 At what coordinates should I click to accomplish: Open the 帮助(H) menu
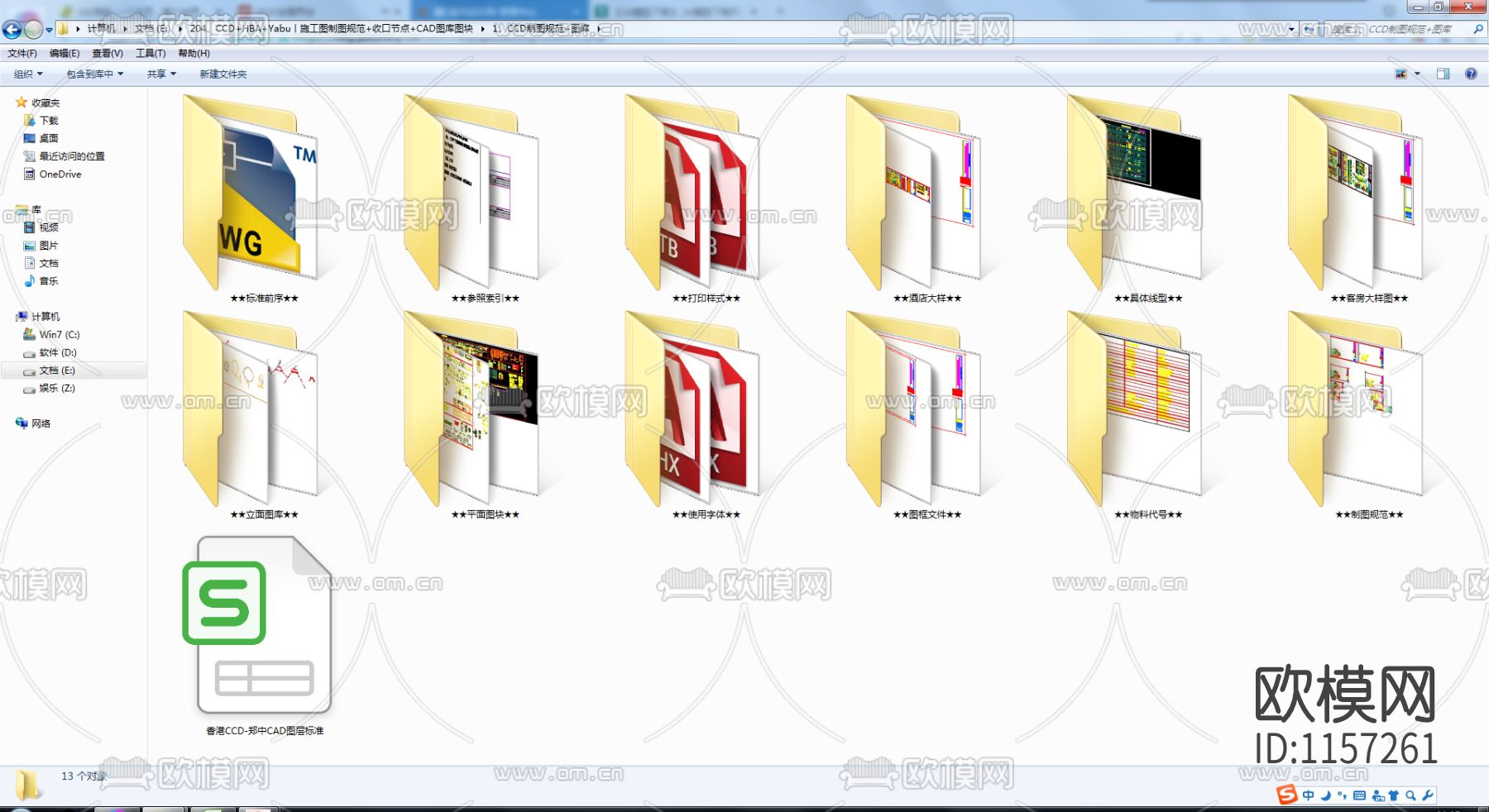[194, 53]
